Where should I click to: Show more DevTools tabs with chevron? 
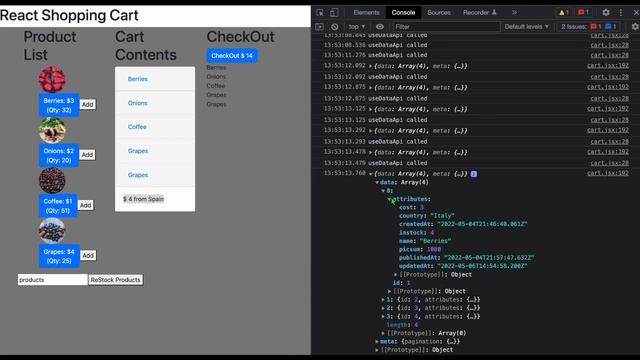coord(514,13)
